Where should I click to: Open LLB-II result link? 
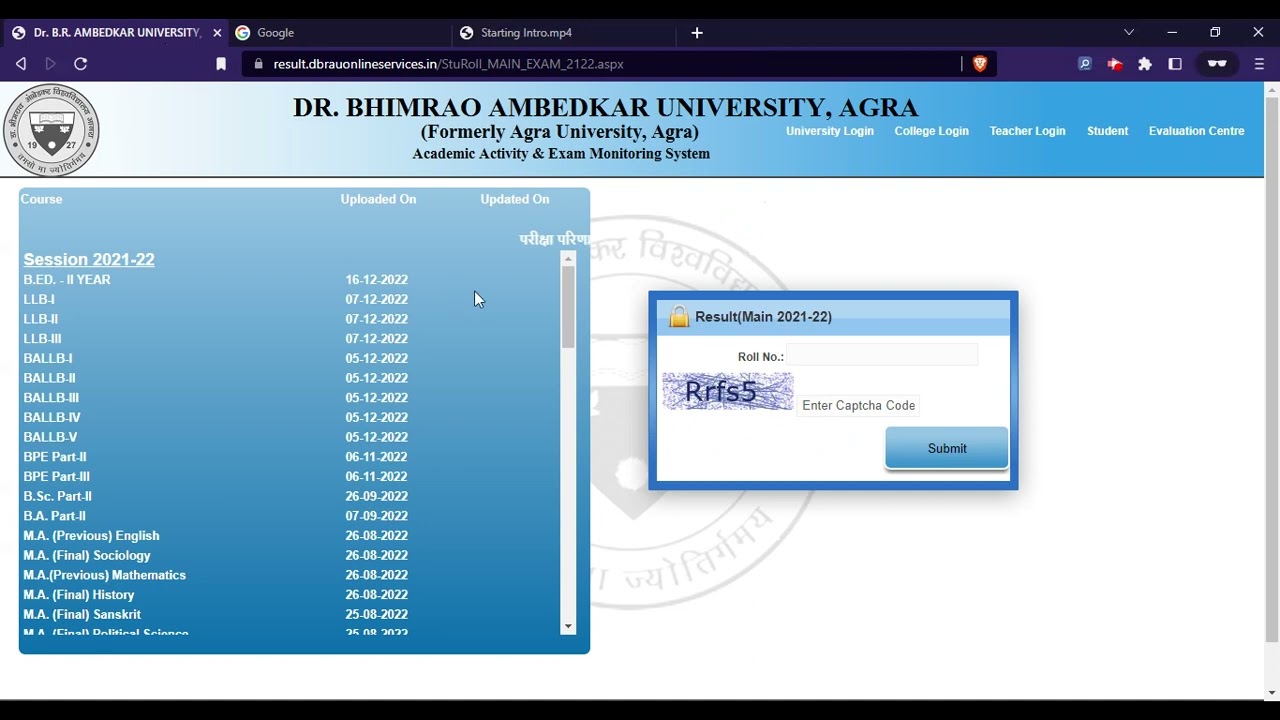41,319
